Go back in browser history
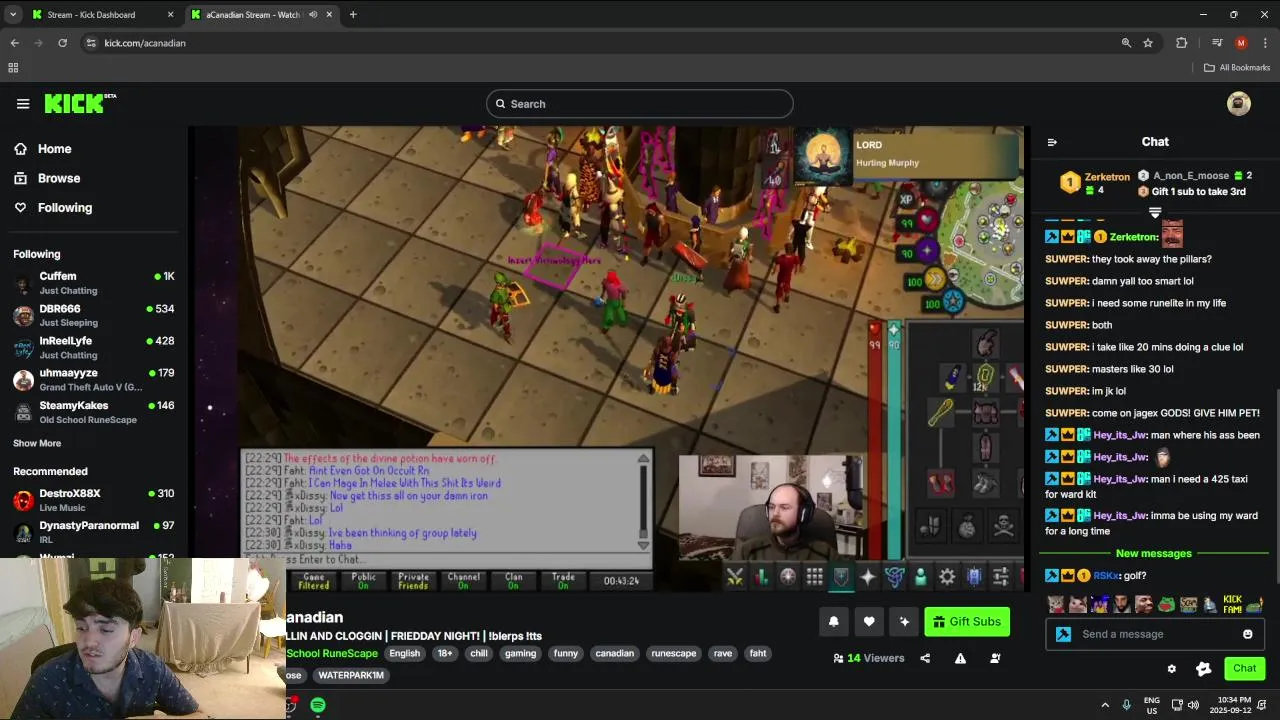This screenshot has height=720, width=1280. click(14, 43)
